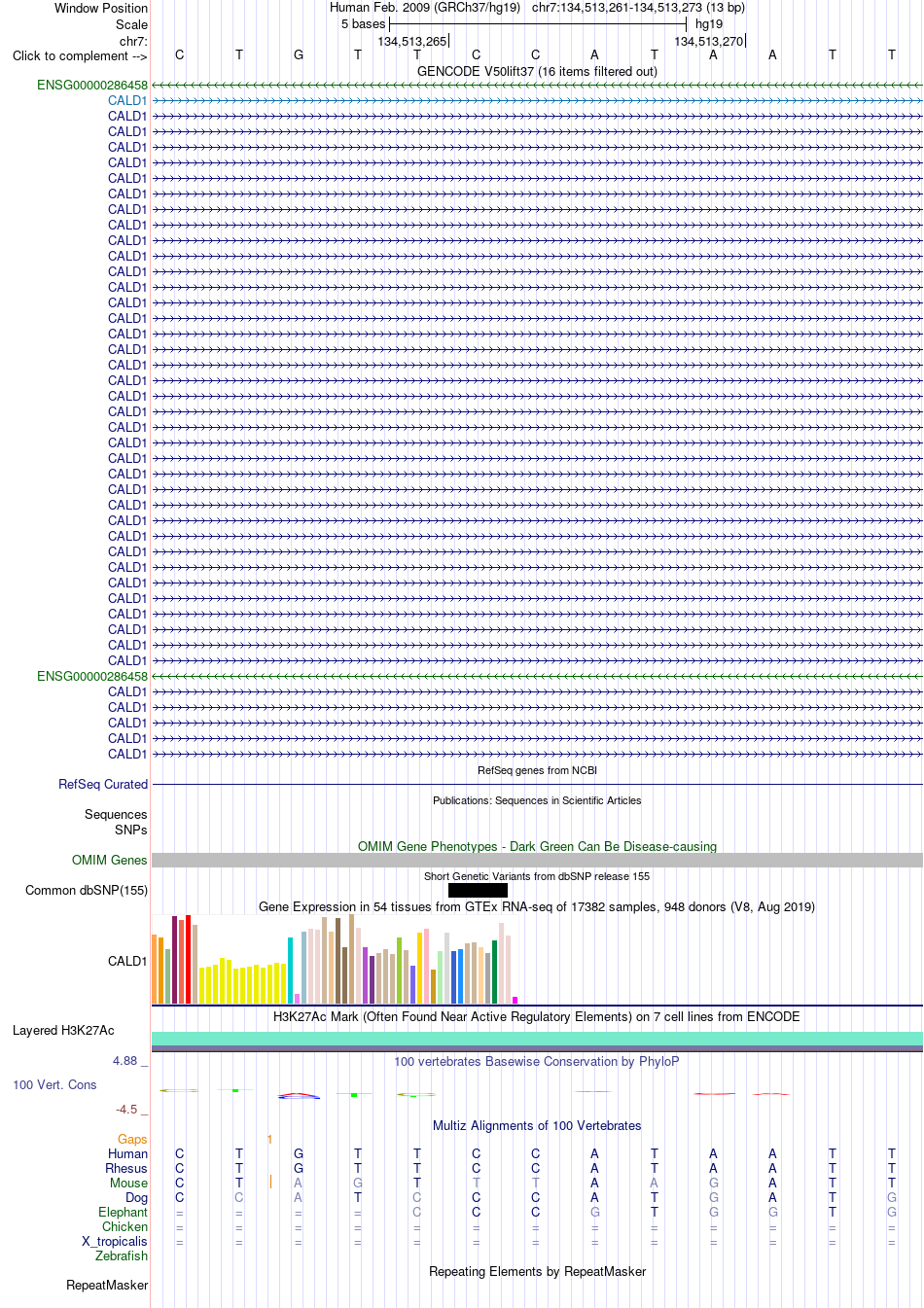Screen dimensions: 924x1308
Task: Click the X_tropicalis species label
Action: 115,1241
